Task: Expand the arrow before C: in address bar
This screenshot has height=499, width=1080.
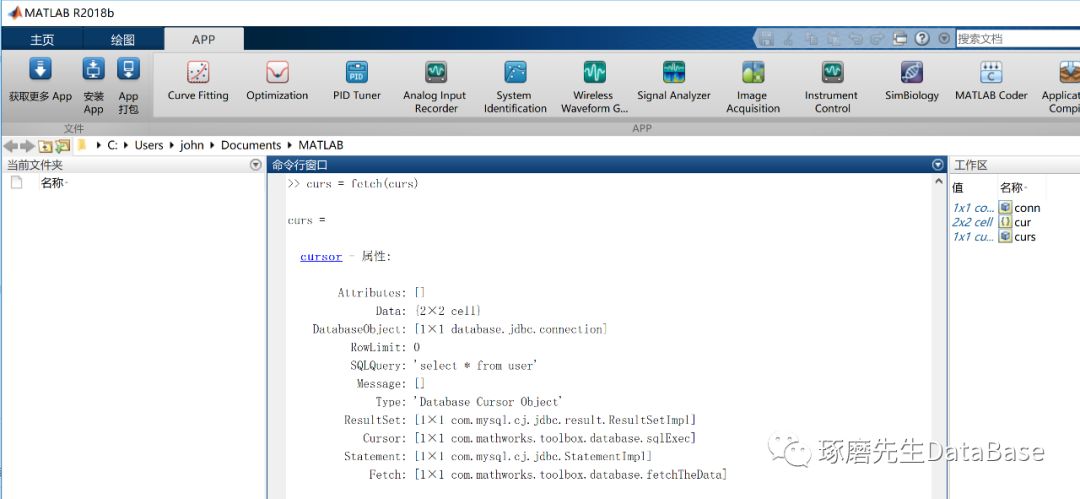Action: pos(99,145)
